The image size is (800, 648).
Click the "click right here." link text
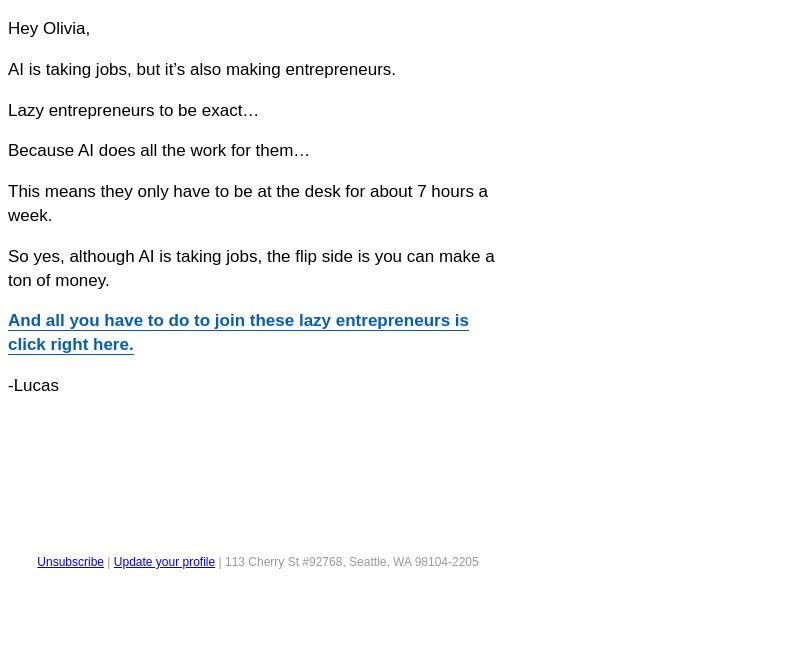(71, 344)
